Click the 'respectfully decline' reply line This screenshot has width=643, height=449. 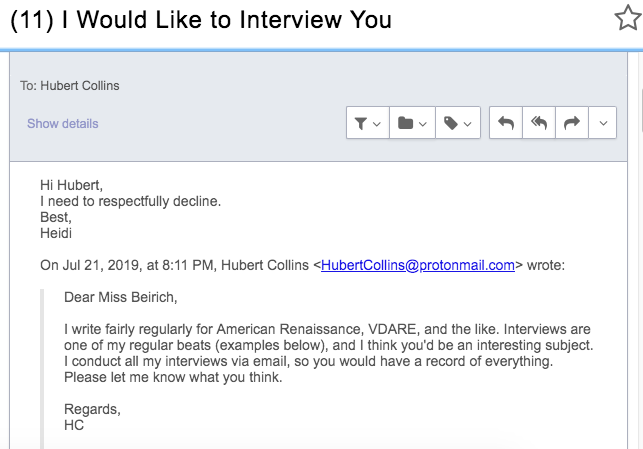pyautogui.click(x=130, y=201)
